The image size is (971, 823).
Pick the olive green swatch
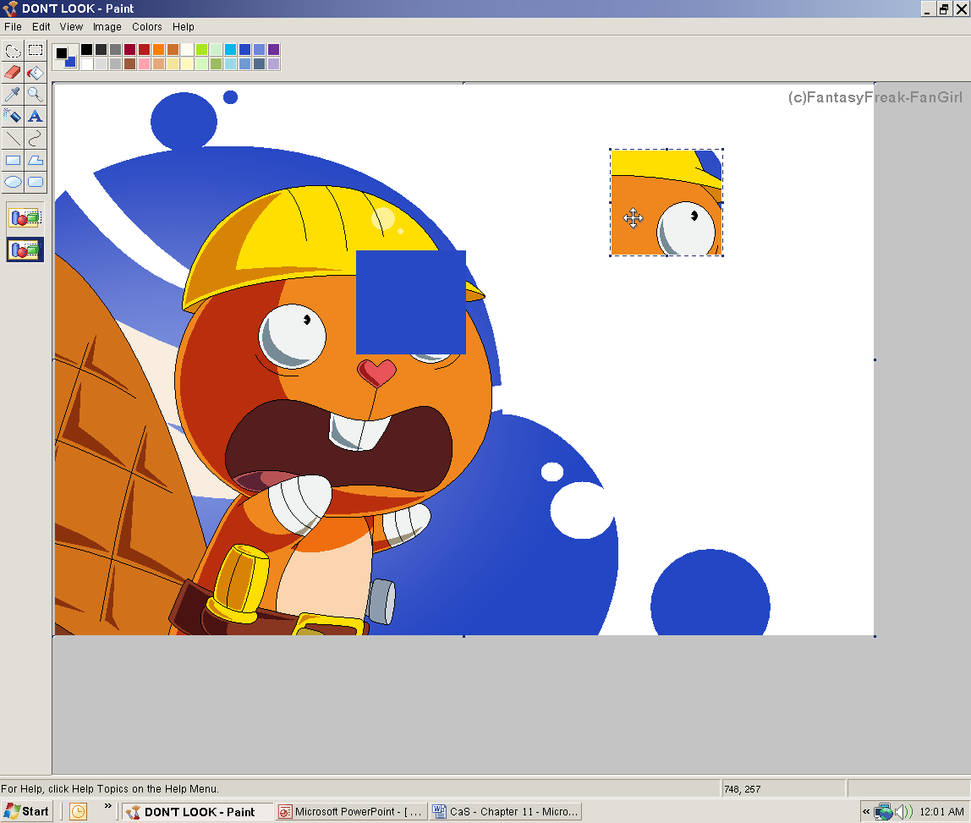coord(216,63)
